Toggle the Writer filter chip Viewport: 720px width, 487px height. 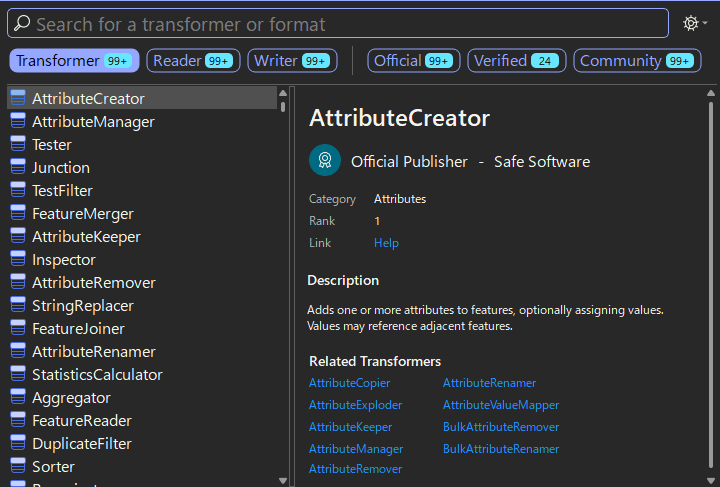click(x=292, y=61)
